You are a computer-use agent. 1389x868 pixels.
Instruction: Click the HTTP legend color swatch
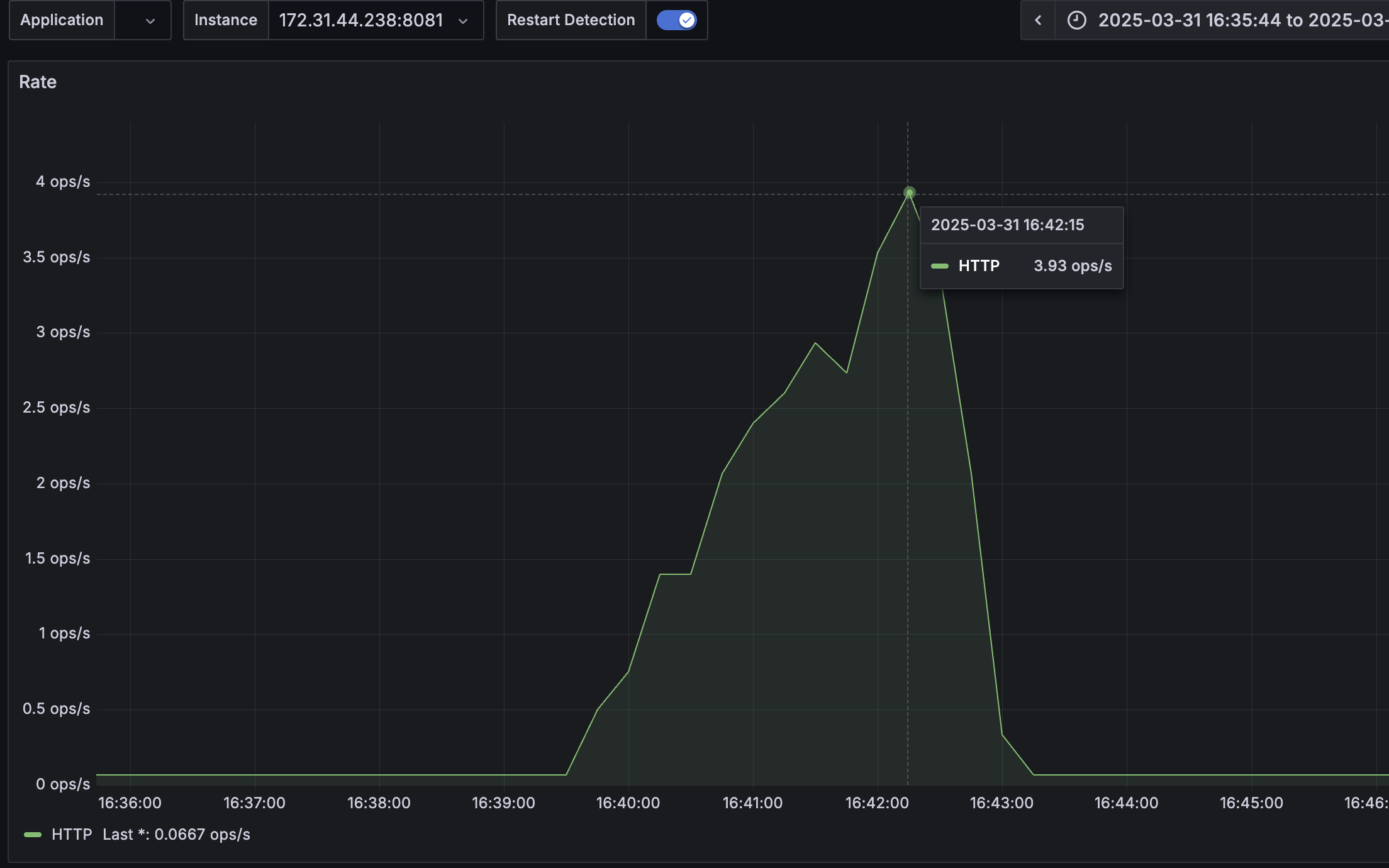pyautogui.click(x=33, y=835)
